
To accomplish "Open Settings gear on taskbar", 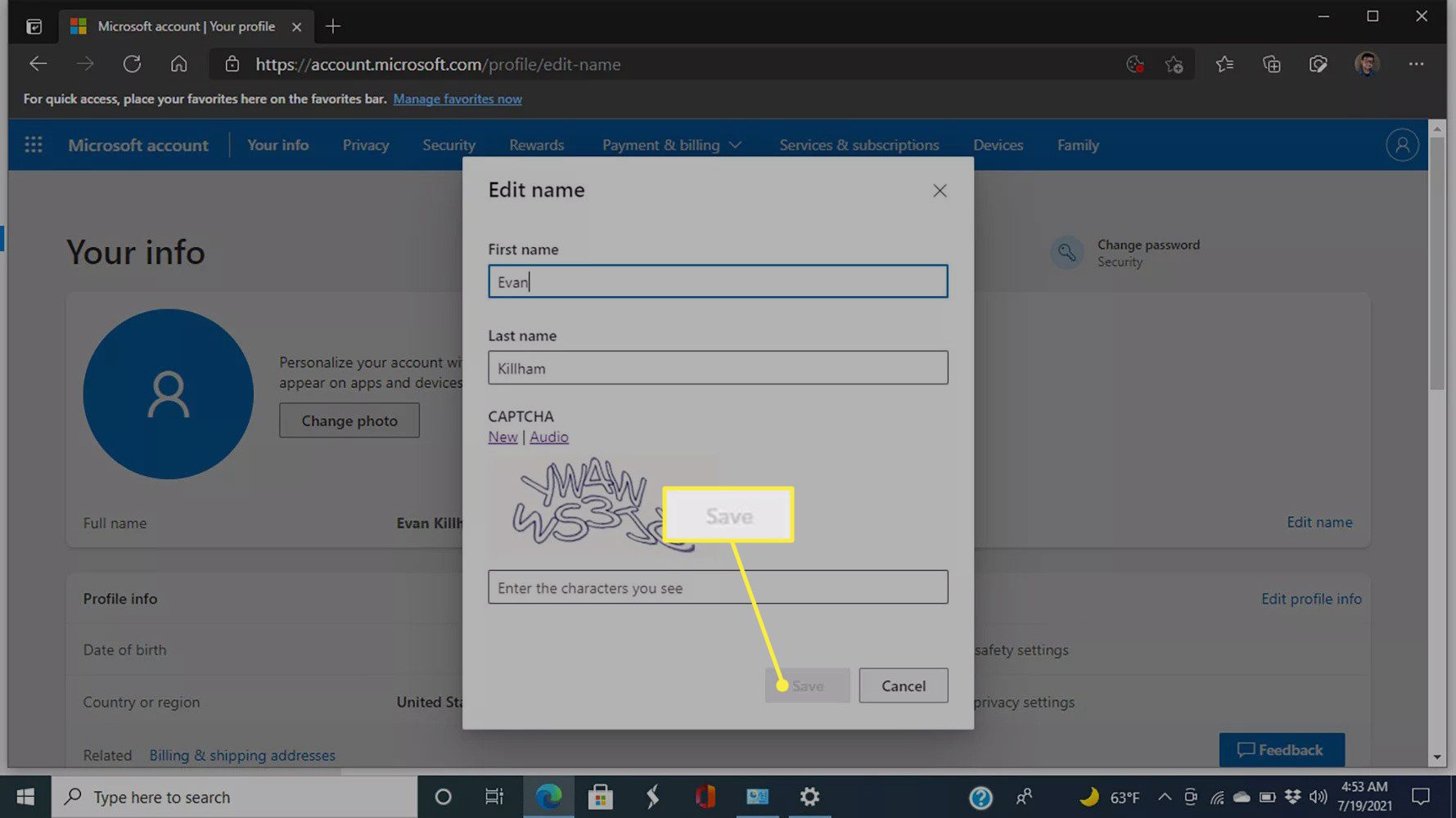I will pyautogui.click(x=809, y=797).
